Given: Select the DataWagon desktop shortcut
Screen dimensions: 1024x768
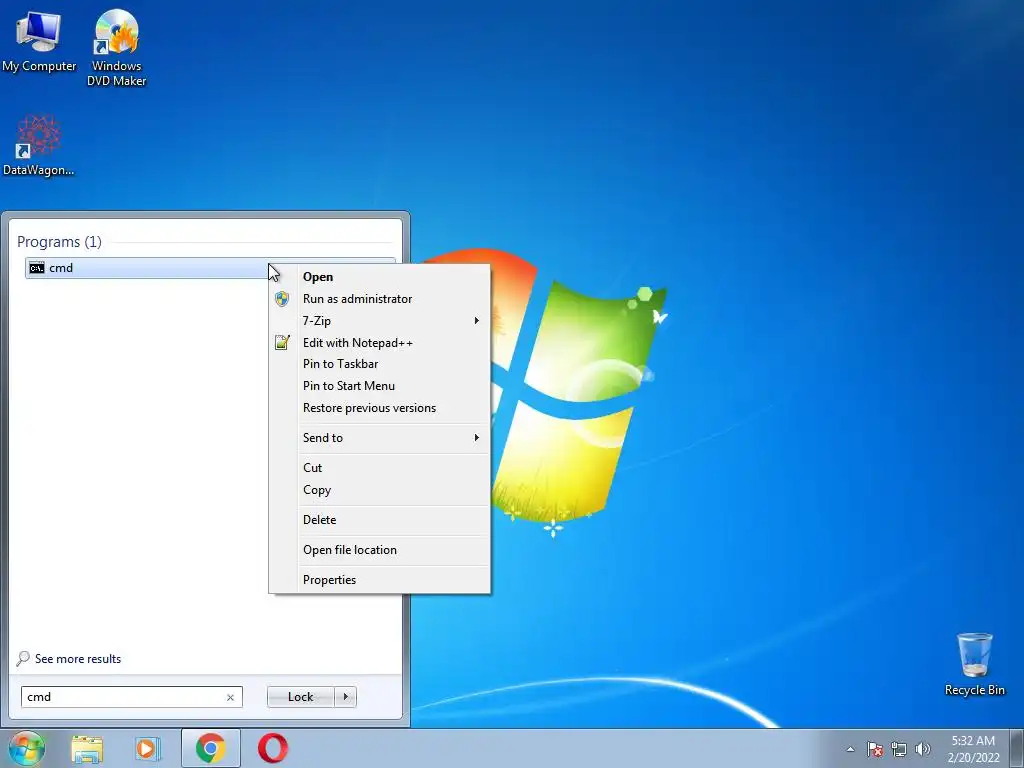Looking at the screenshot, I should click(39, 146).
